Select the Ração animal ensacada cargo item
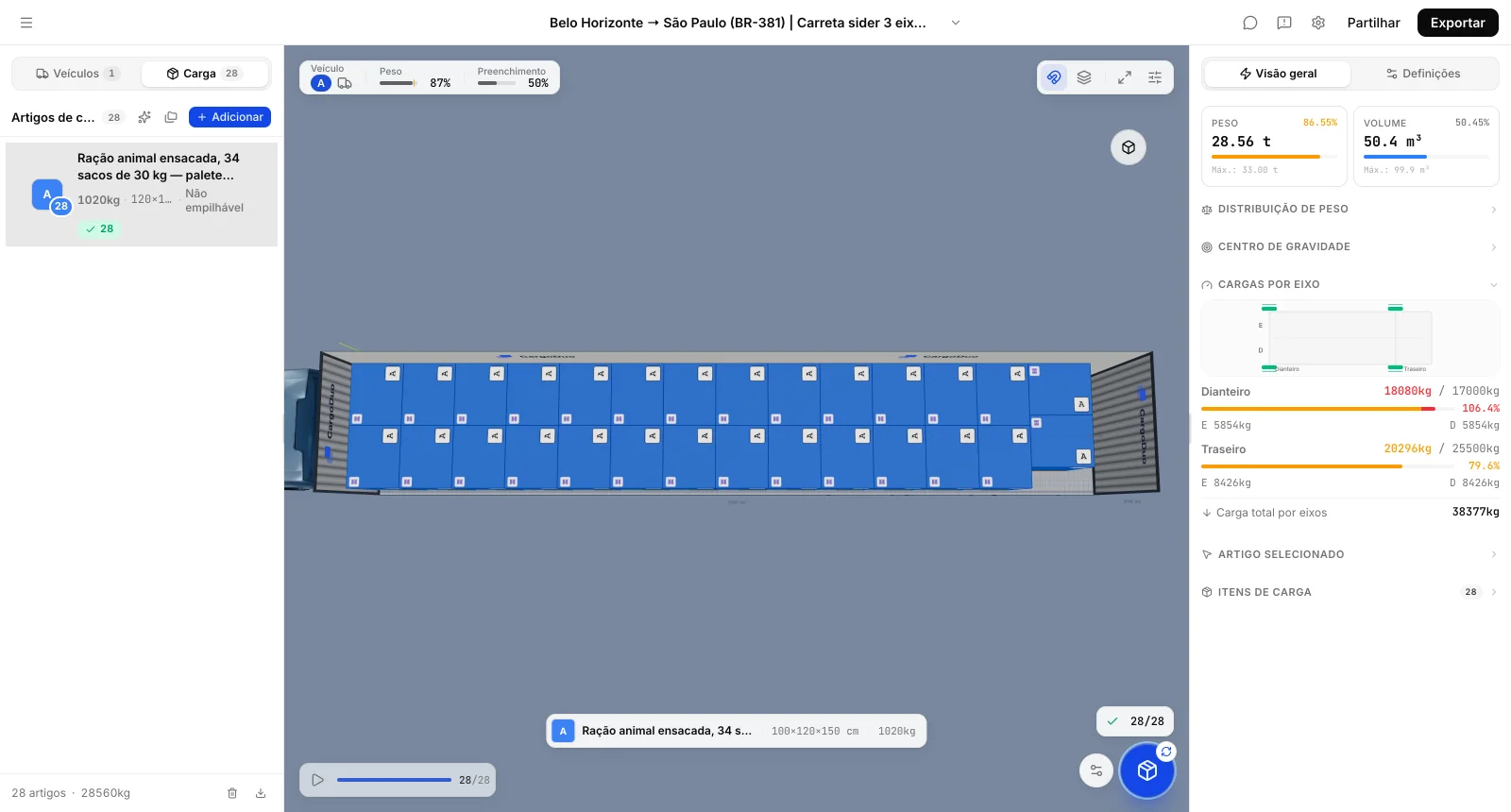This screenshot has width=1511, height=812. (142, 195)
